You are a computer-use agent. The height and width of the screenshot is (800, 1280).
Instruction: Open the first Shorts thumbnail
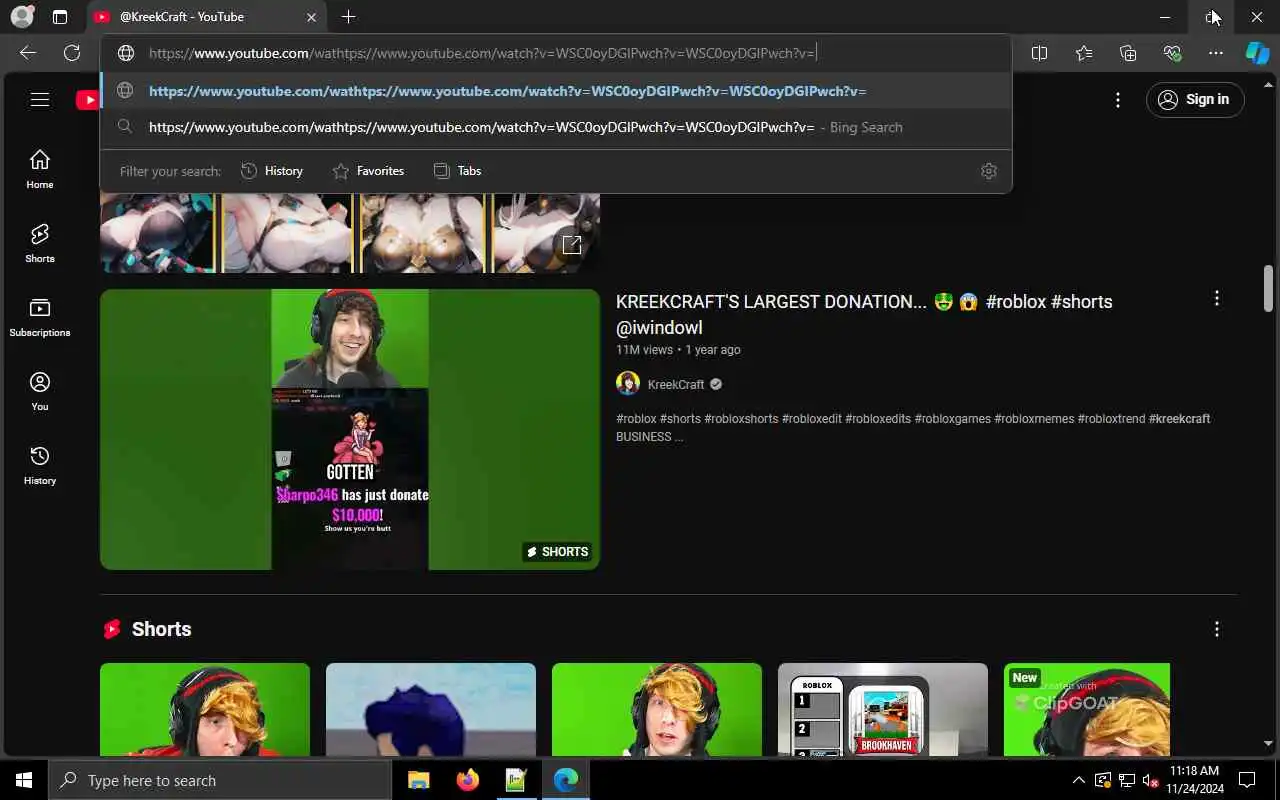[x=205, y=709]
